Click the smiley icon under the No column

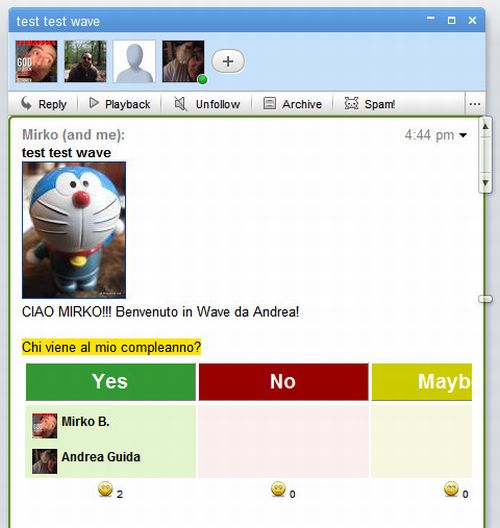pyautogui.click(x=278, y=489)
